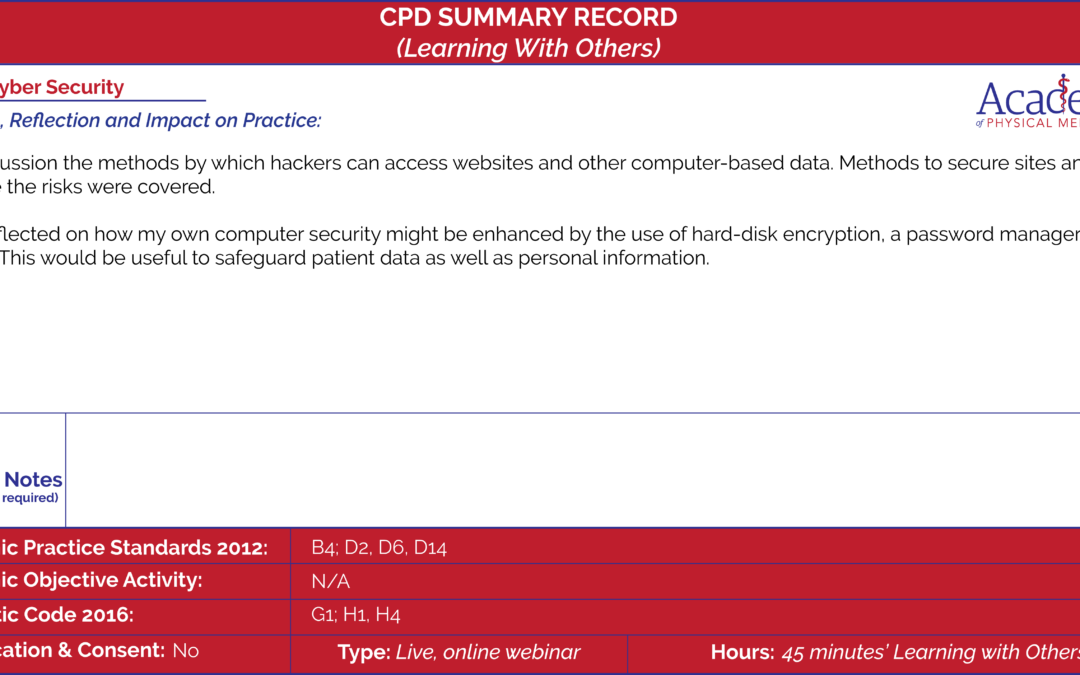Image resolution: width=1080 pixels, height=675 pixels.
Task: Click the Objective Activity row label
Action: coord(101,580)
